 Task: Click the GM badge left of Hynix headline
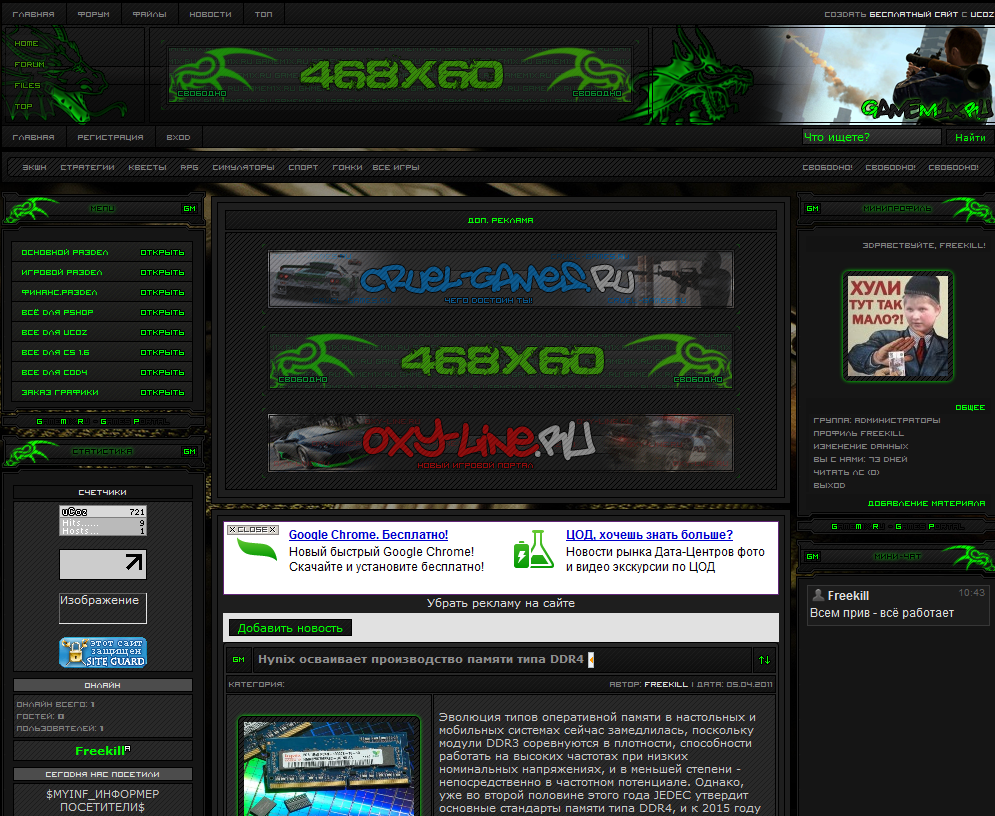click(x=239, y=660)
